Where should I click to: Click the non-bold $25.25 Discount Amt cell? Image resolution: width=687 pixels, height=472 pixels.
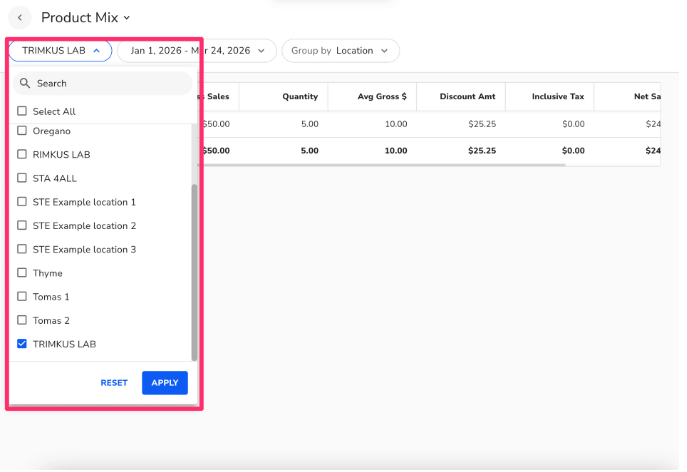coord(482,124)
